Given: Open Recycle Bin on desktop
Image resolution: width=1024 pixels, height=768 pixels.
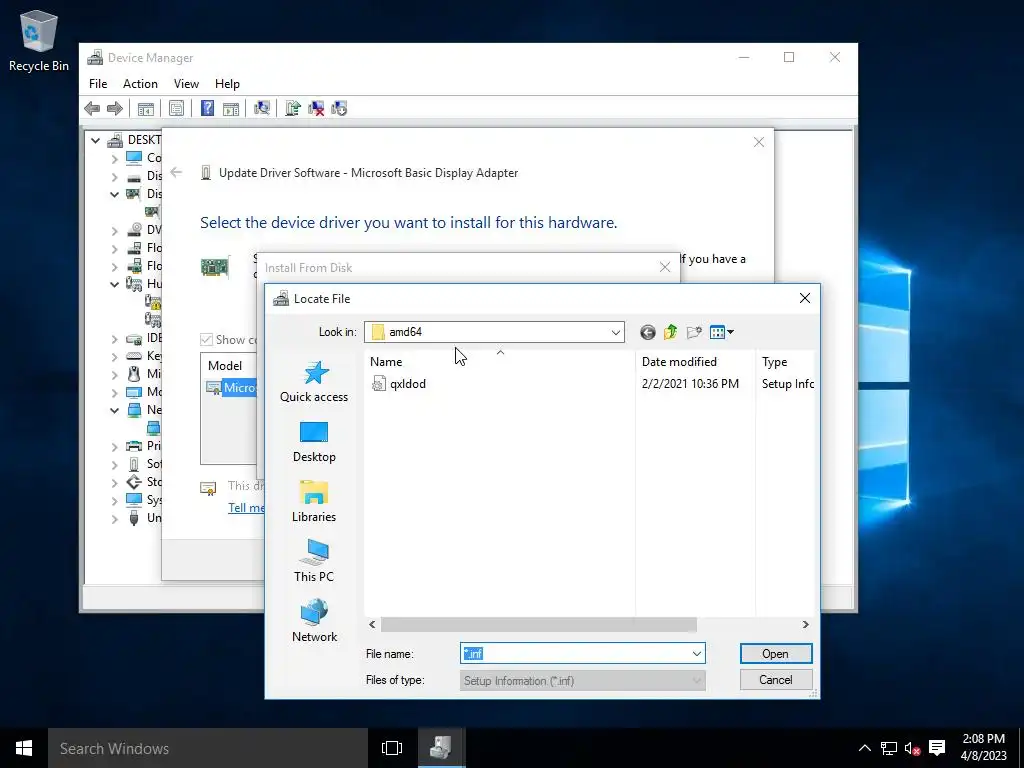Looking at the screenshot, I should pyautogui.click(x=39, y=40).
